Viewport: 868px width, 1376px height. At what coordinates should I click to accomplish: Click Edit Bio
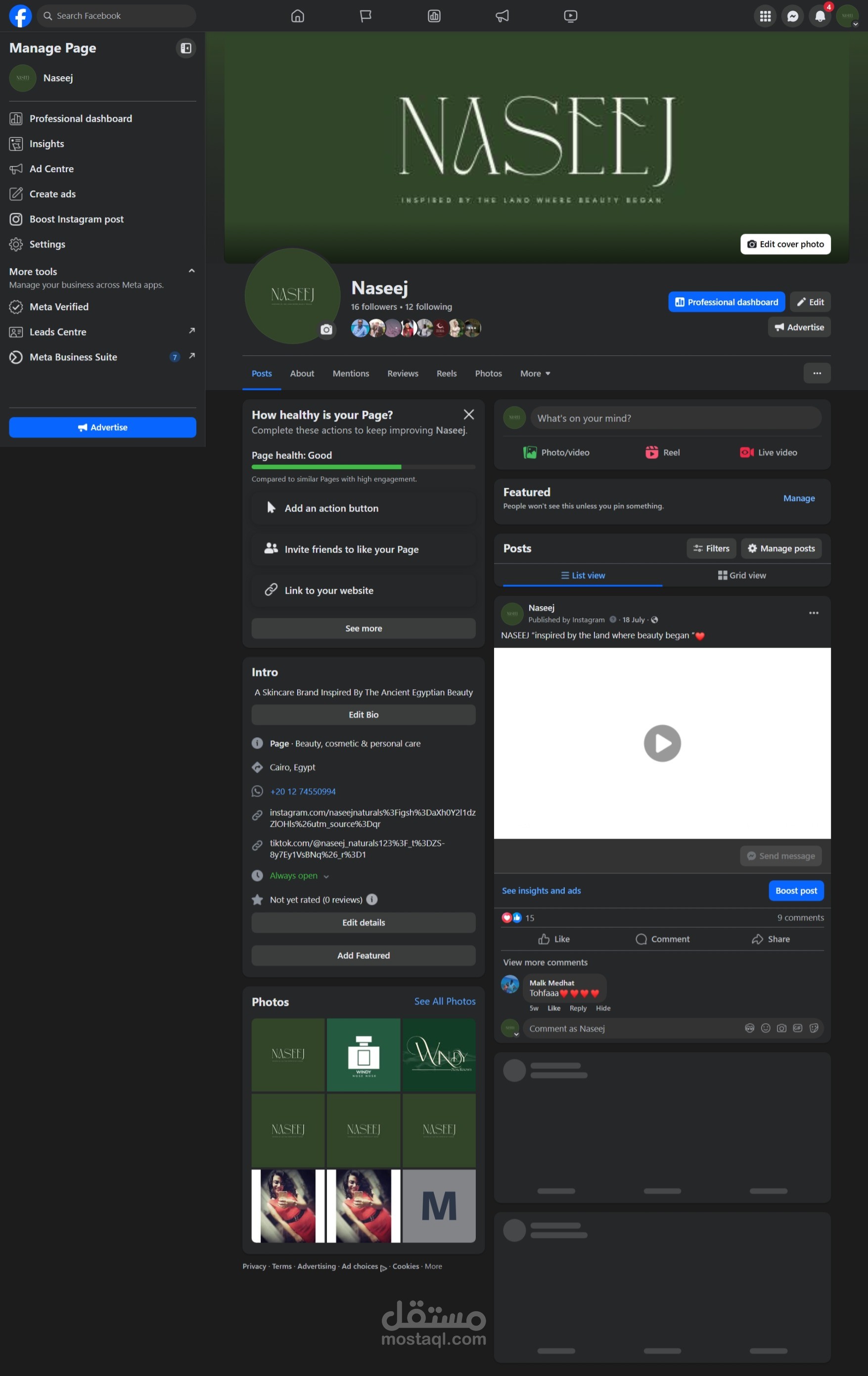(x=364, y=715)
